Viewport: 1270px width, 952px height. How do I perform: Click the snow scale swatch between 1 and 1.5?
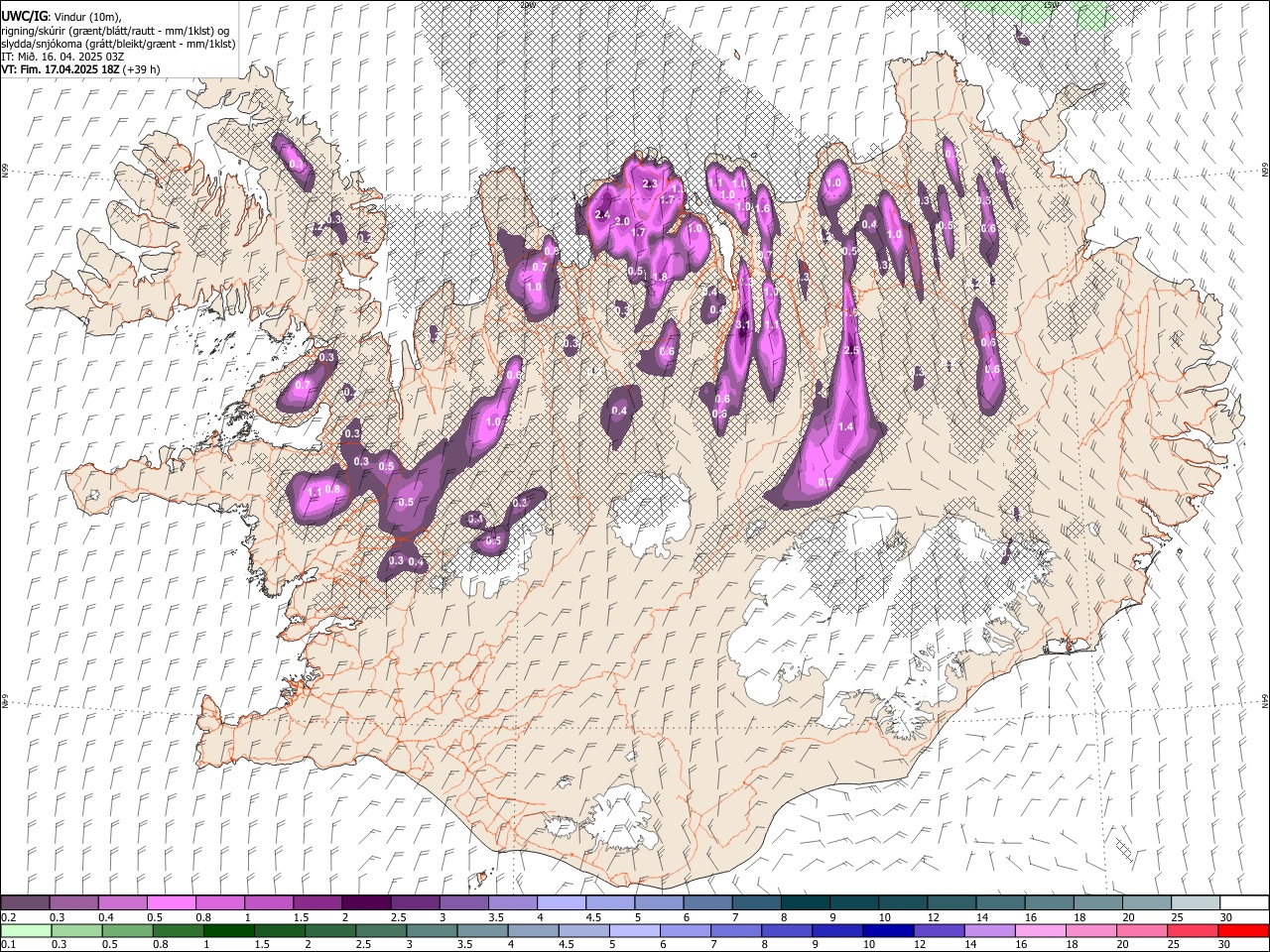coord(269,902)
